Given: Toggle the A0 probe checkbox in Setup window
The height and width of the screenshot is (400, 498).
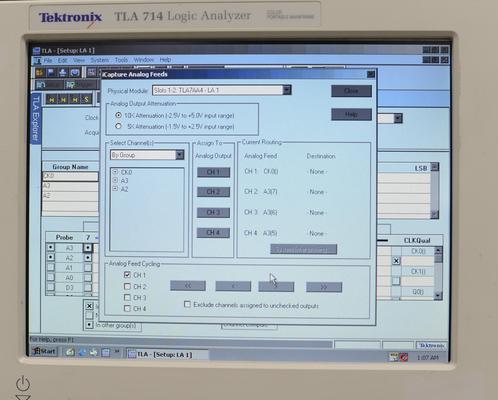Looking at the screenshot, I should 51,277.
